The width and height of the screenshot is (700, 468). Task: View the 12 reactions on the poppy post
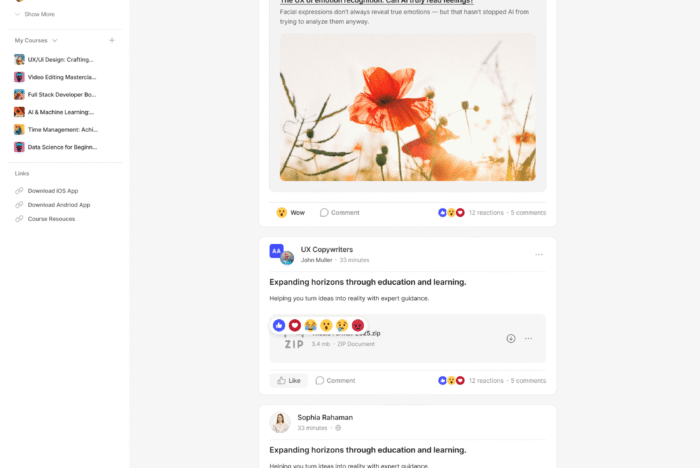[x=486, y=213]
